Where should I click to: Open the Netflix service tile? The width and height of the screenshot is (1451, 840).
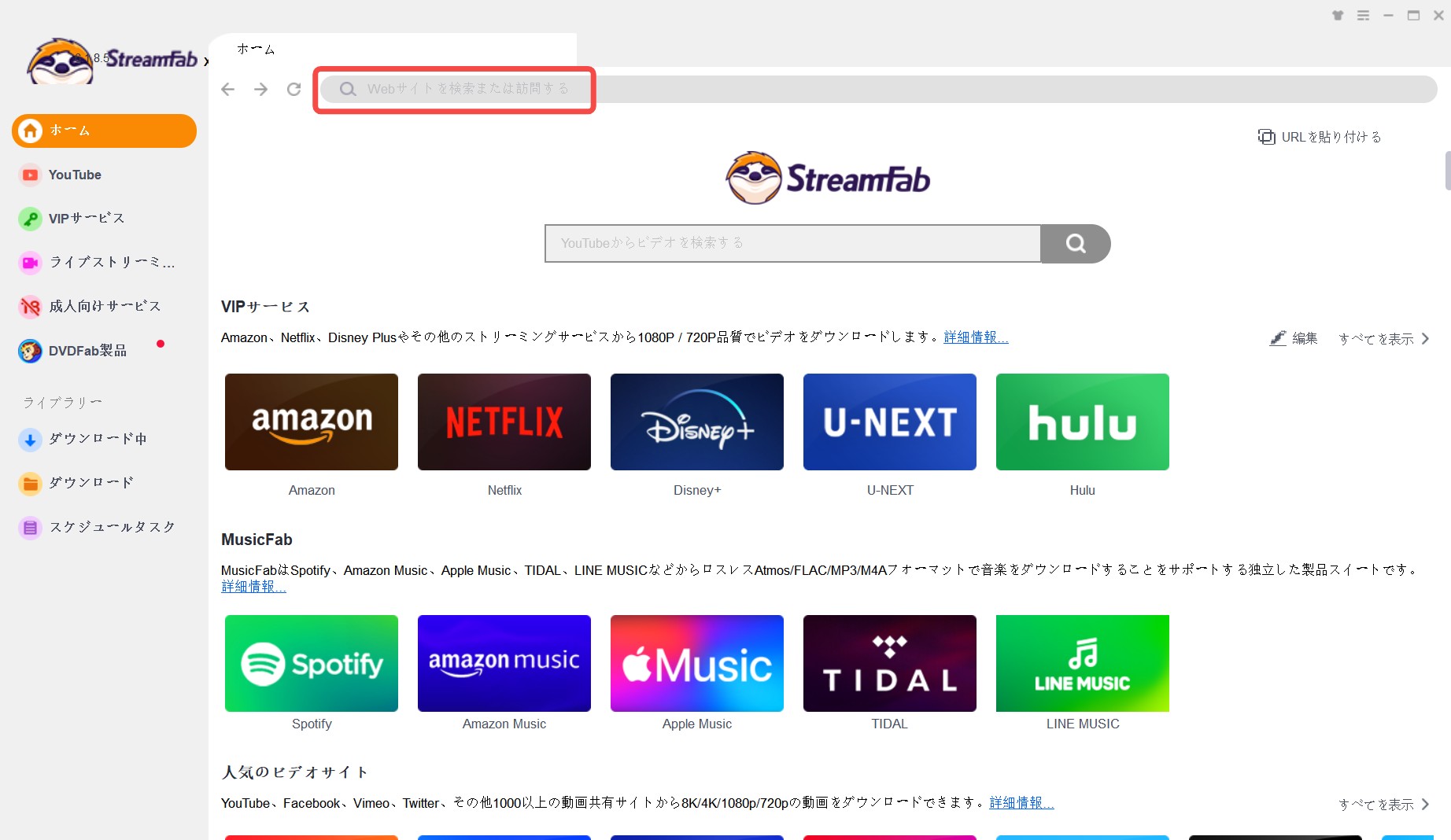504,422
